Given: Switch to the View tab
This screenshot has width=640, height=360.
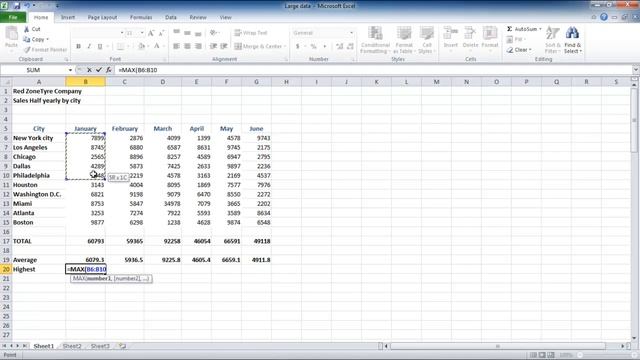Looking at the screenshot, I should pos(225,17).
